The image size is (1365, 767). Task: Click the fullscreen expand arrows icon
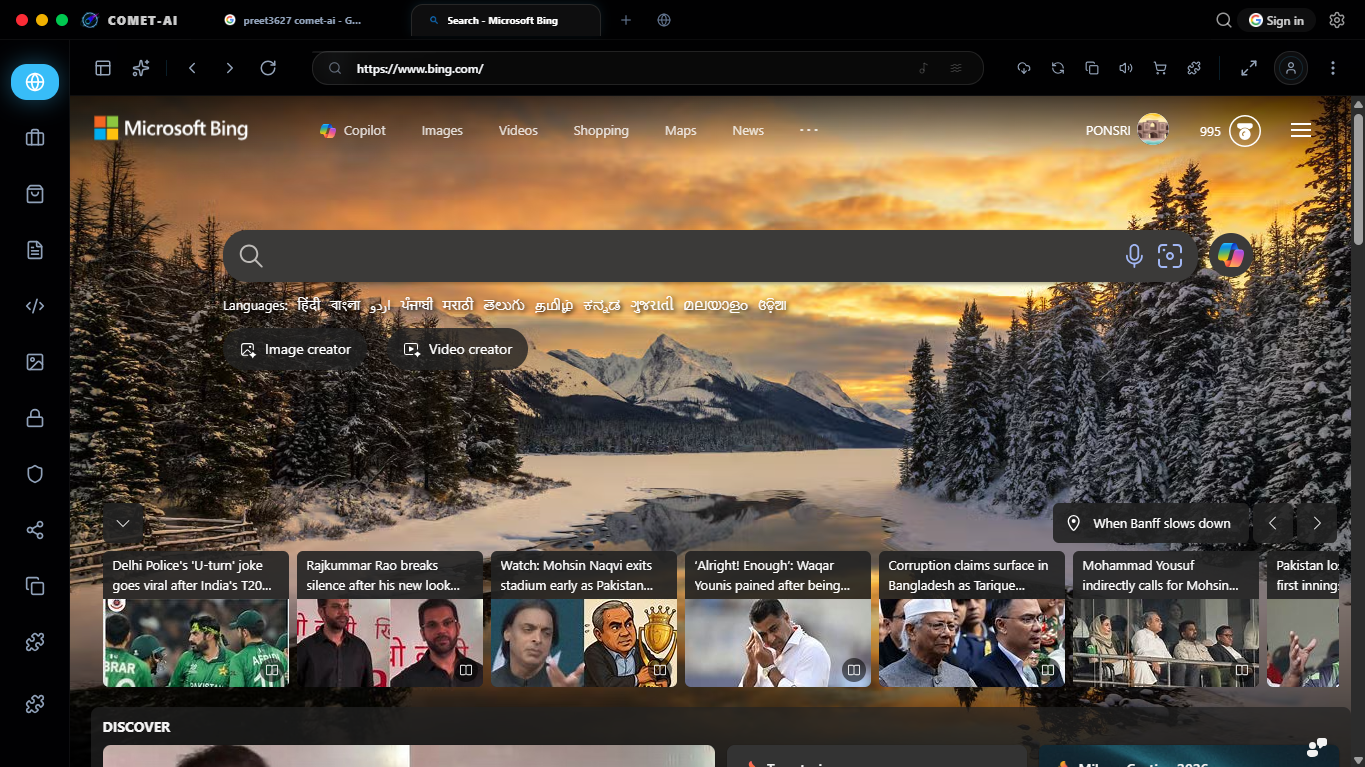[1249, 68]
